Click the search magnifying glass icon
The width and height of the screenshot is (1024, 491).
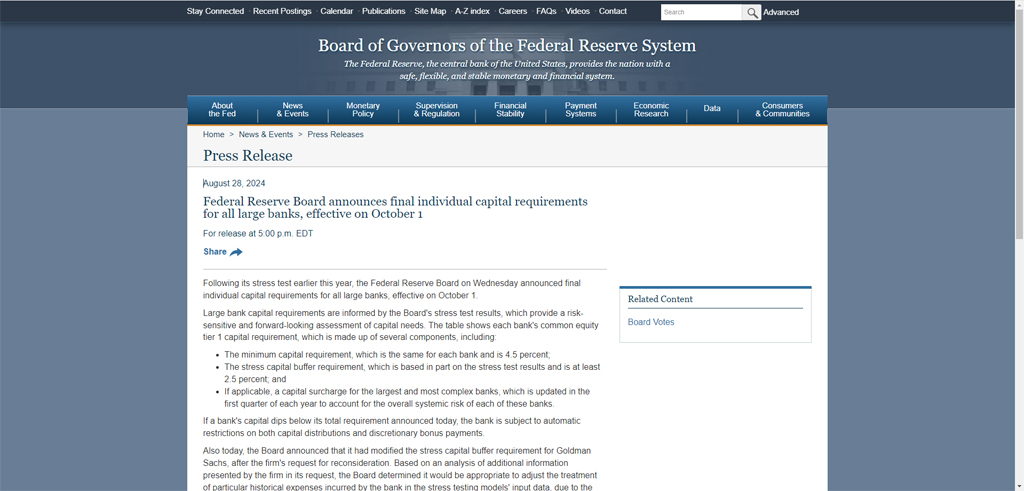coord(751,12)
